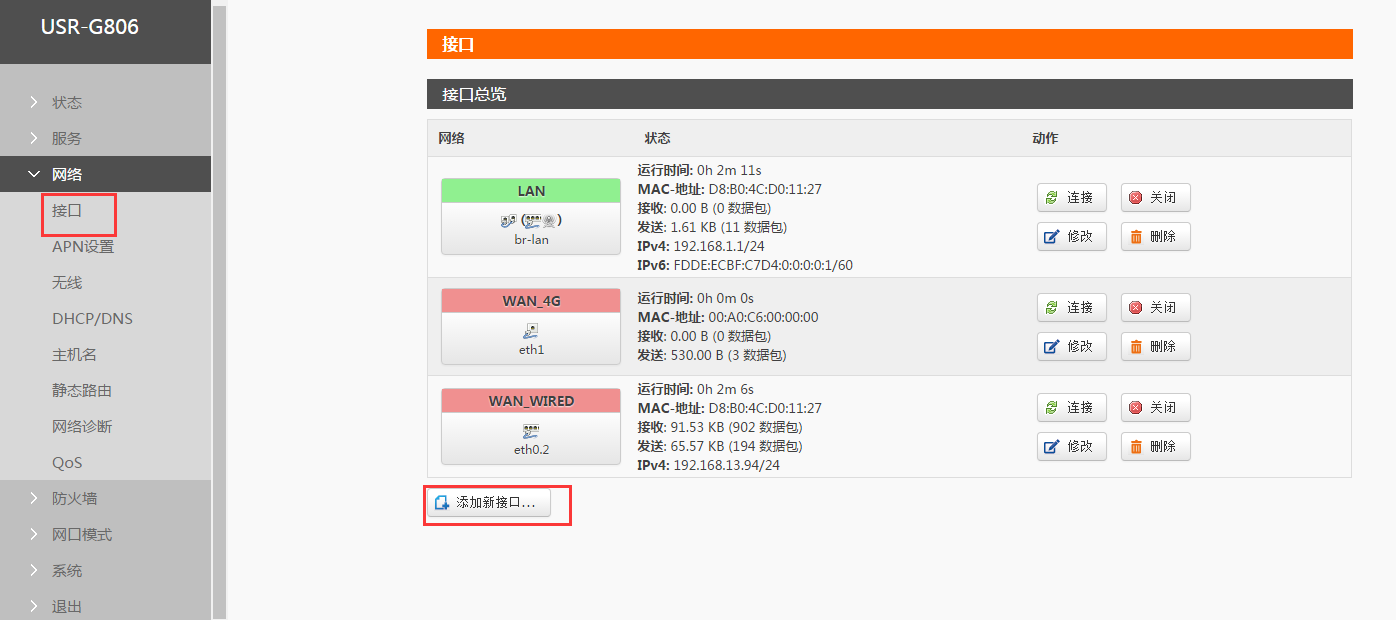Click the WAN_WIRED eth0.2 interface icon
Screen dimensions: 1396x620
531,430
